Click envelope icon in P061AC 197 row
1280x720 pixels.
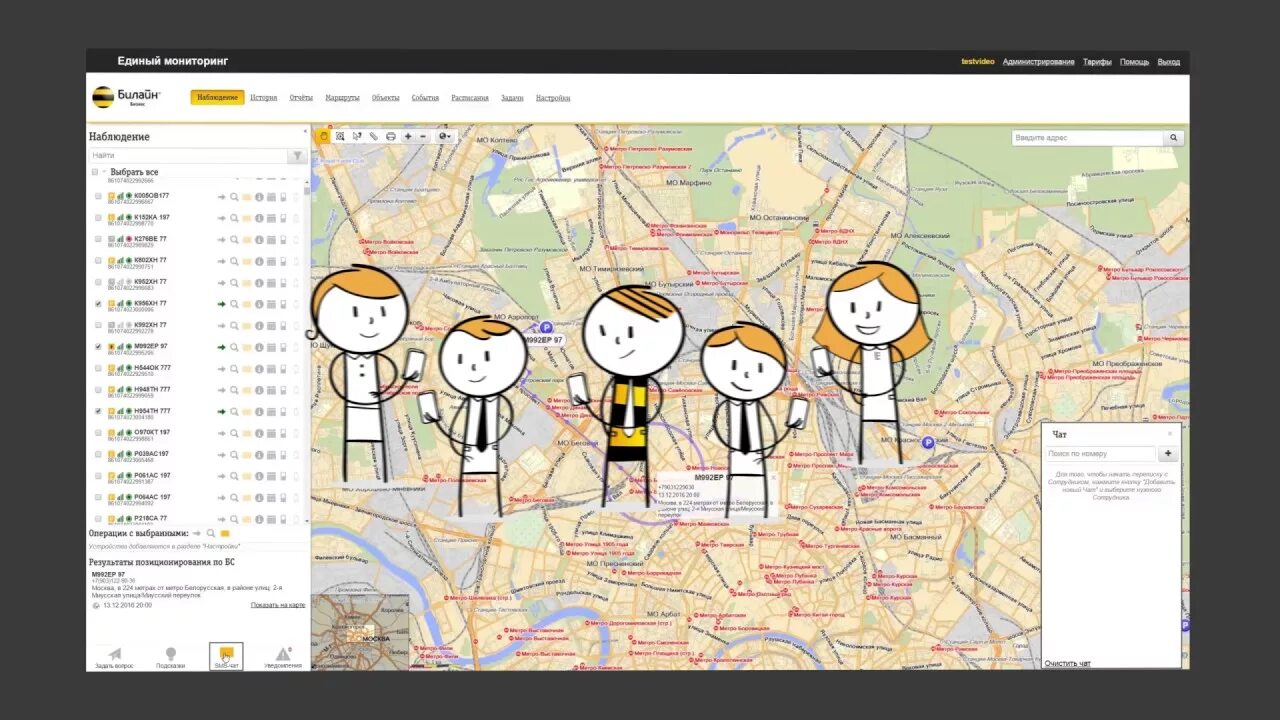(247, 476)
